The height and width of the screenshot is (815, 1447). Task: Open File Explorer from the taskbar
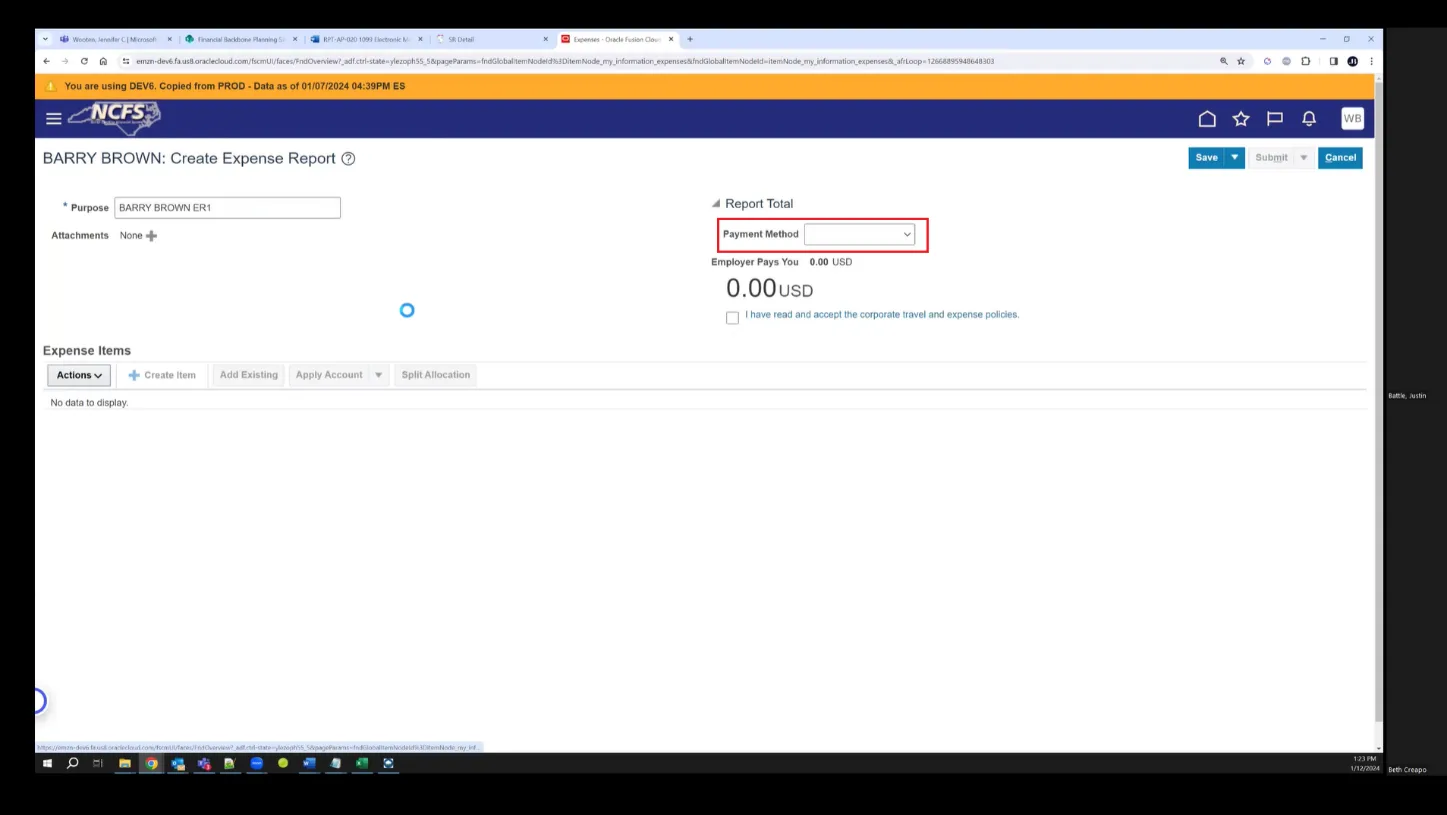[125, 763]
